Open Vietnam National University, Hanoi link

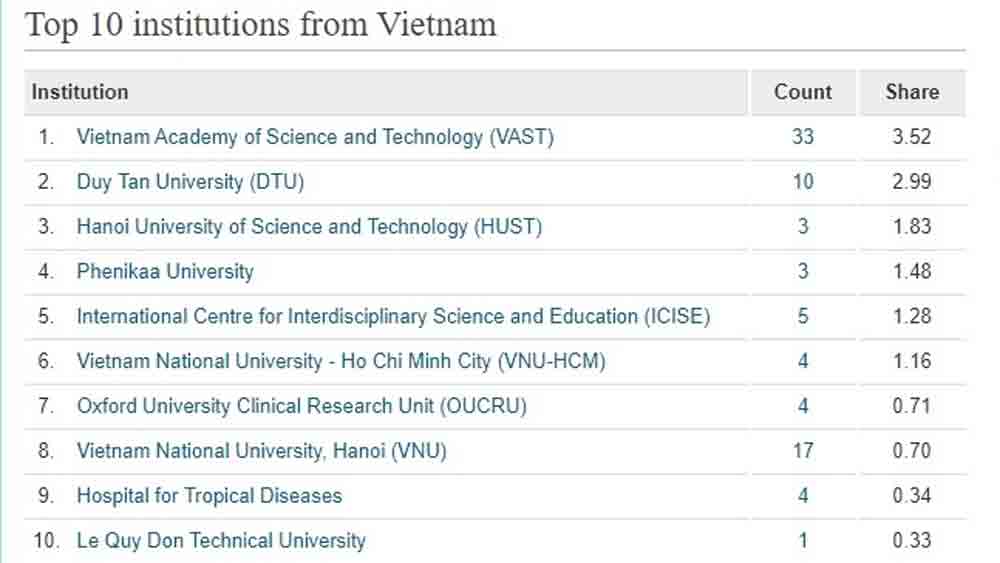(261, 451)
